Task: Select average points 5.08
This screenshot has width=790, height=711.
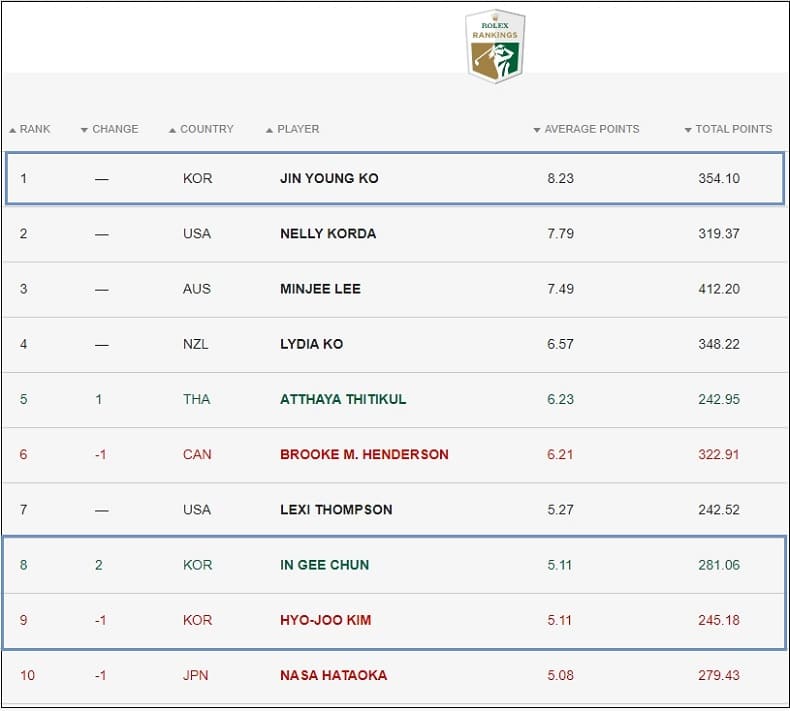Action: pos(560,675)
